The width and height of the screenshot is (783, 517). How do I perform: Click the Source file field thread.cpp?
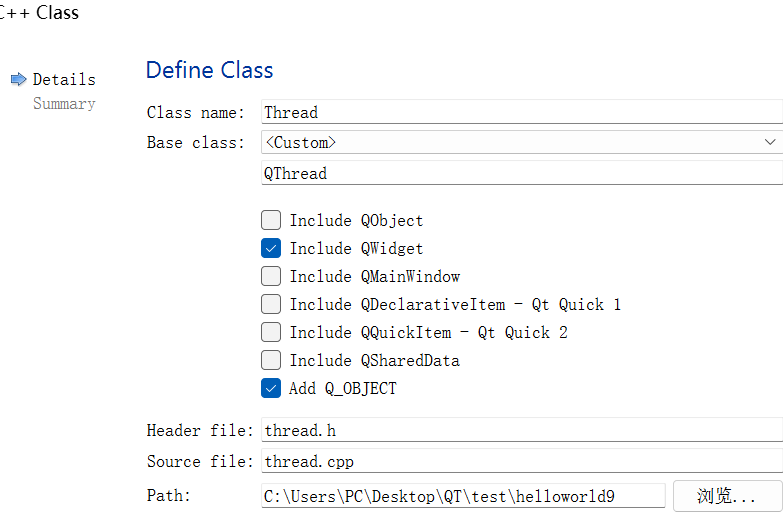point(522,461)
